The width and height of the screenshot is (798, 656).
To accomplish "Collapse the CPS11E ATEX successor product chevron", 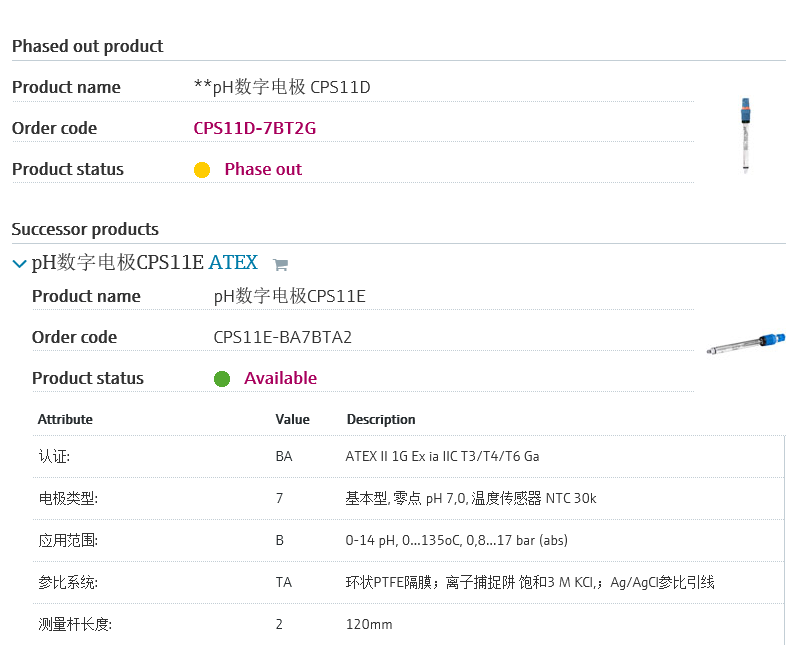I will tap(19, 264).
